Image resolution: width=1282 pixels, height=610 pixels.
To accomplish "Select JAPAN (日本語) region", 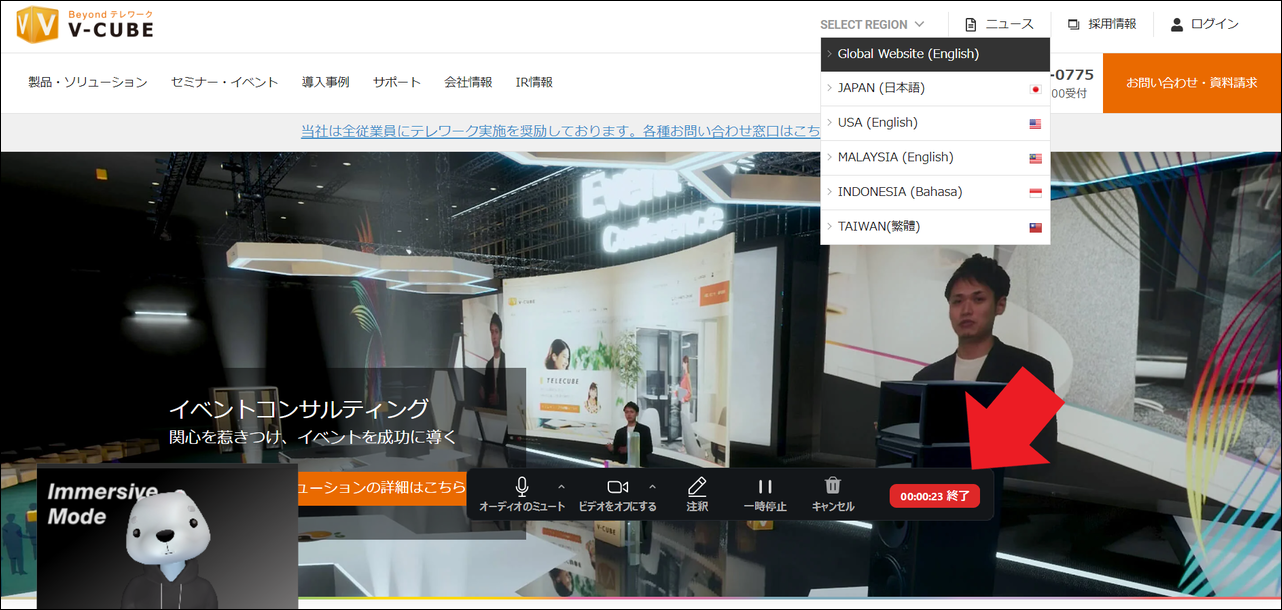I will coord(935,88).
